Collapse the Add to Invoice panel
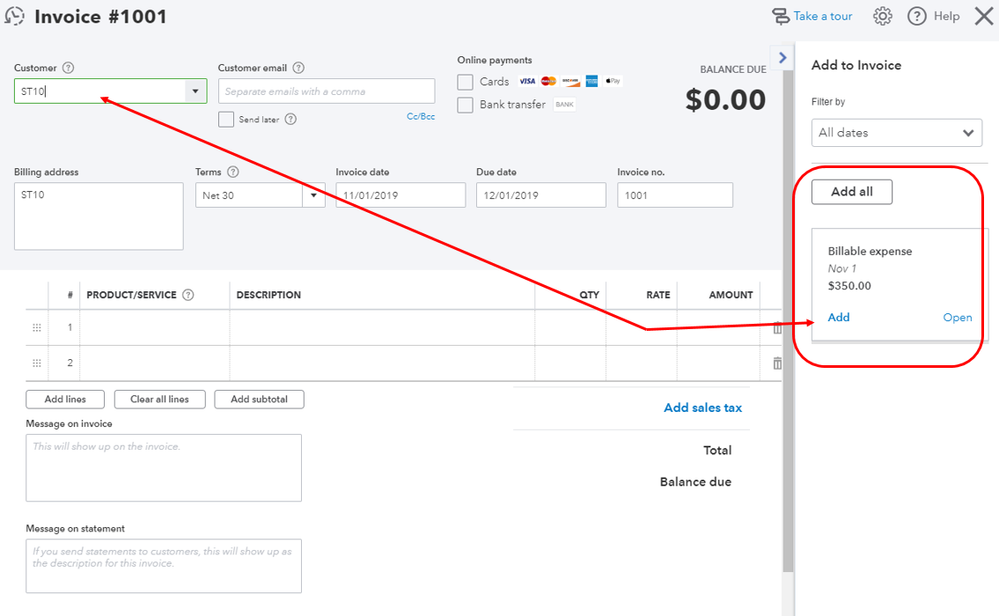Screen dimensions: 999x616 tap(782, 57)
